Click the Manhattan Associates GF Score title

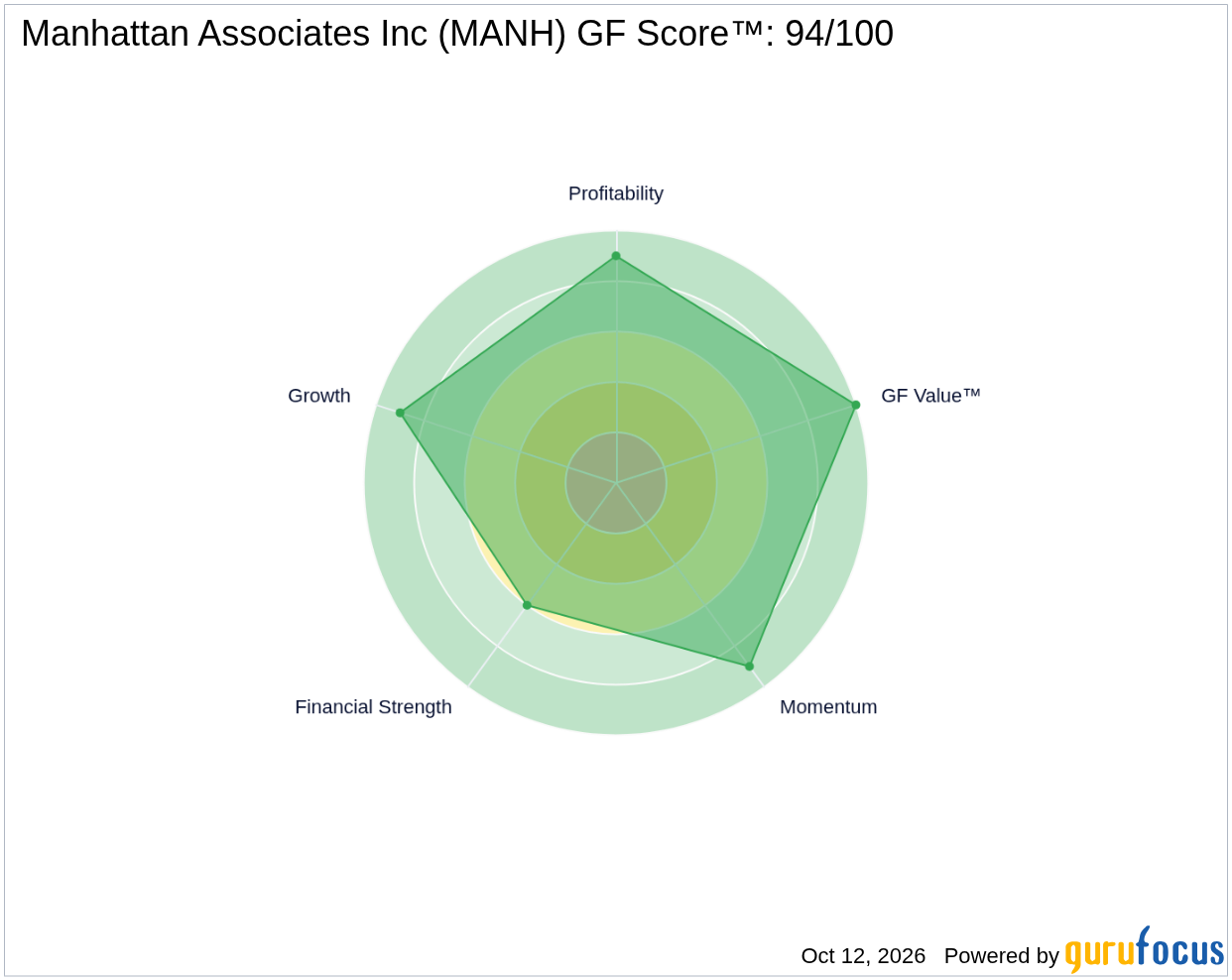pos(457,34)
